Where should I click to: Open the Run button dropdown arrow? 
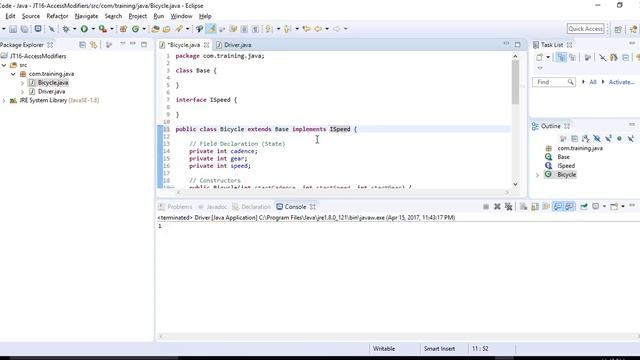coord(93,29)
